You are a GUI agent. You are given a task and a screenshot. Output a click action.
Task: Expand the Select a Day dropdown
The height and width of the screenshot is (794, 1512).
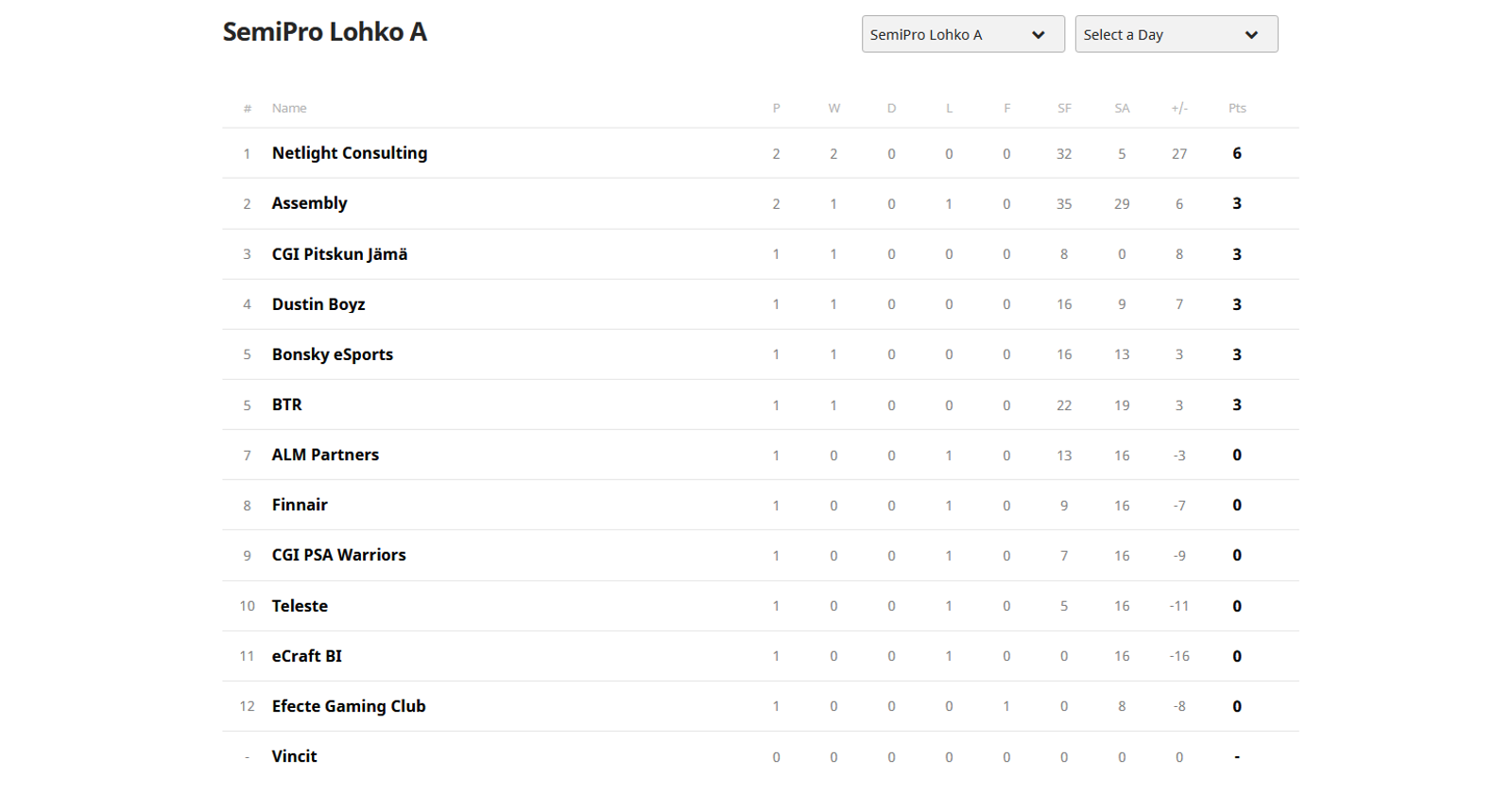1176,35
